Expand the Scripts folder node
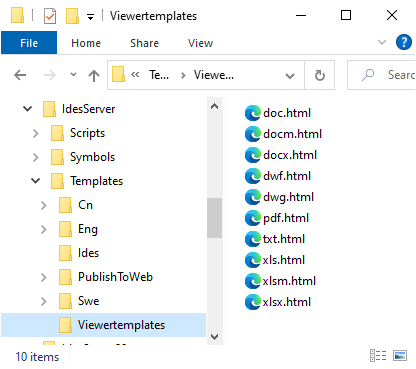 36,133
